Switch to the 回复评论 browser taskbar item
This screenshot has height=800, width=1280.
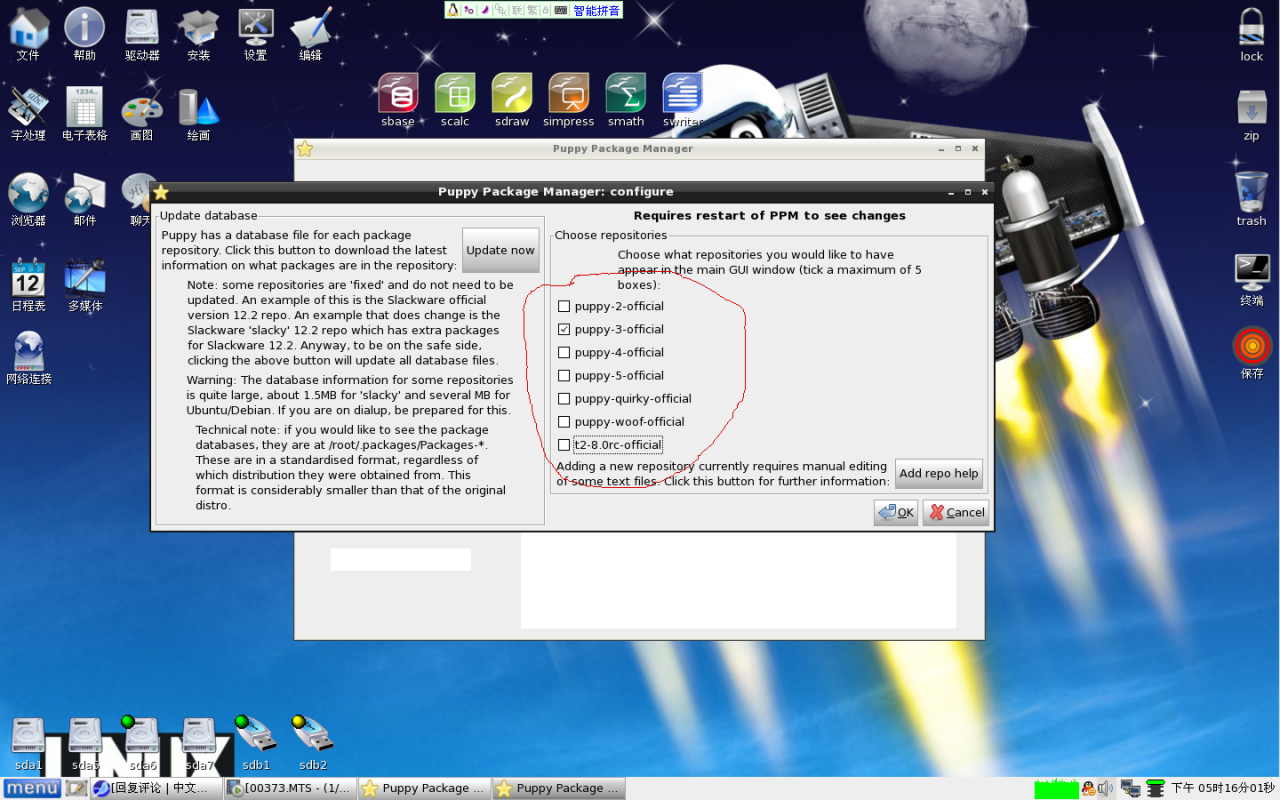tap(155, 788)
